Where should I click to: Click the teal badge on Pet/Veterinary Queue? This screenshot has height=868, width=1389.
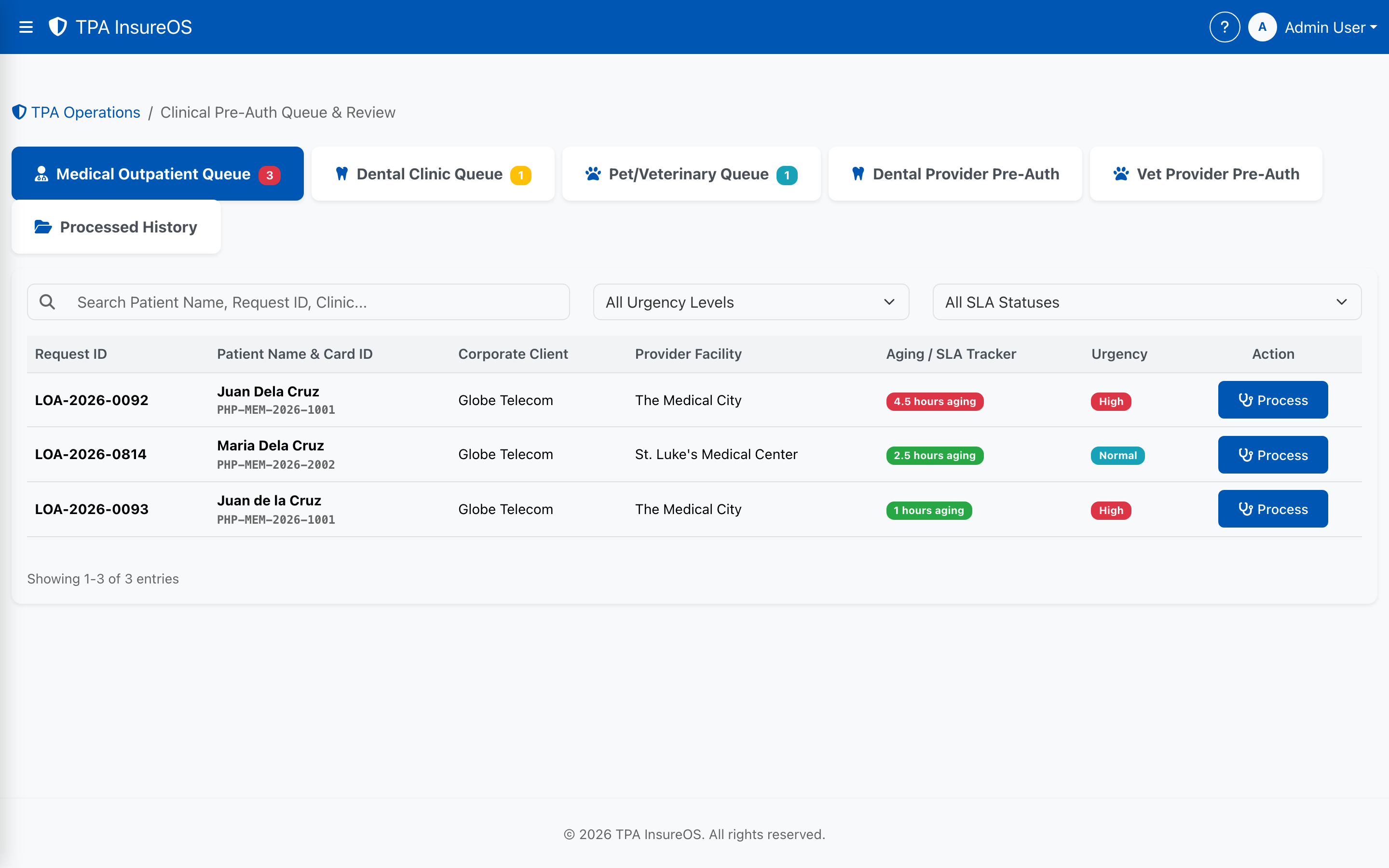pos(787,175)
